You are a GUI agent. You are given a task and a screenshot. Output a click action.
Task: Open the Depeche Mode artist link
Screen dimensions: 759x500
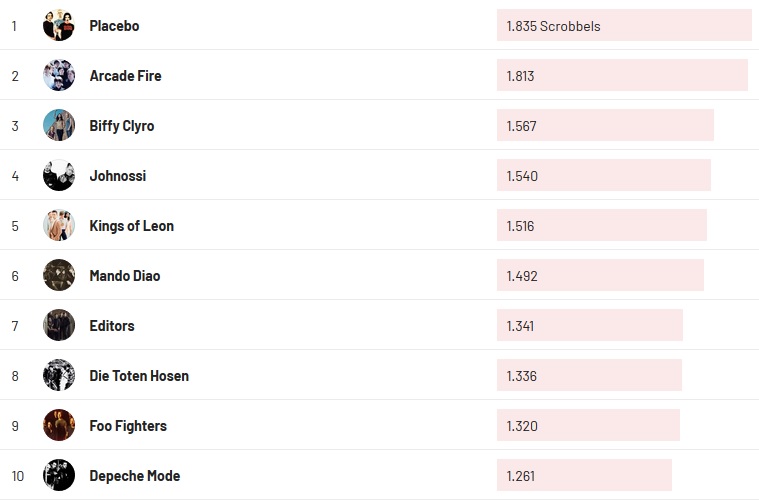point(134,476)
